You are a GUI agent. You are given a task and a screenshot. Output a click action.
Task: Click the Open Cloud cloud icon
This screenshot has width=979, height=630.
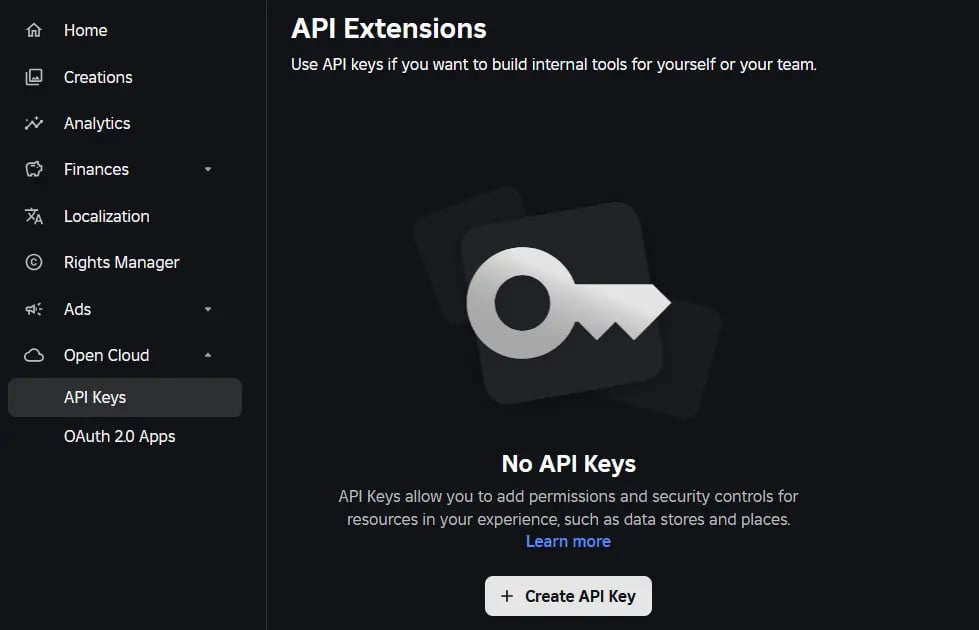[x=34, y=355]
